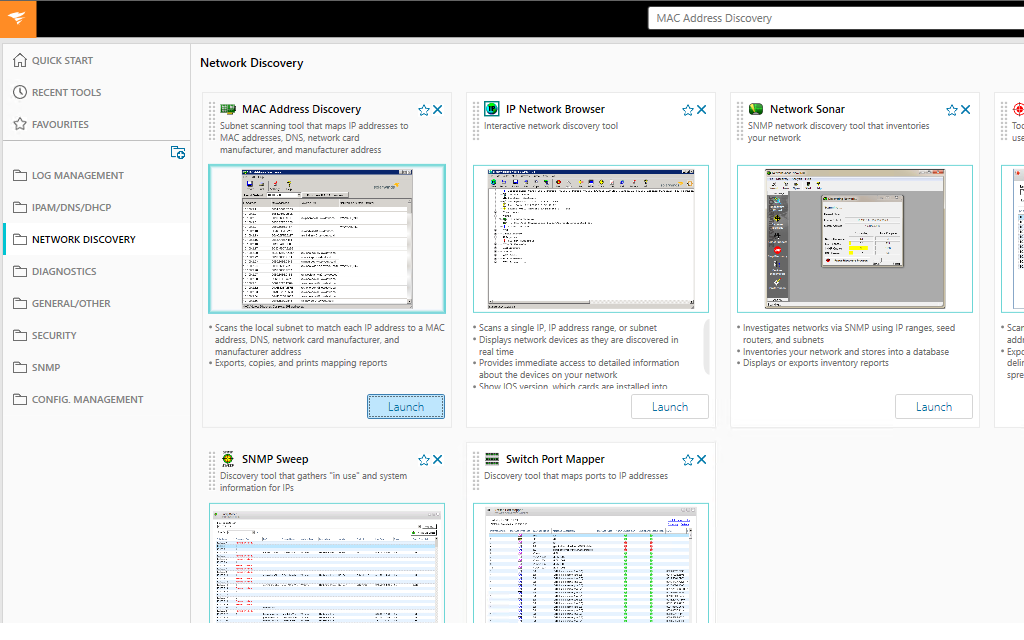
Task: Click the Network Sonar tool icon
Action: pos(755,109)
